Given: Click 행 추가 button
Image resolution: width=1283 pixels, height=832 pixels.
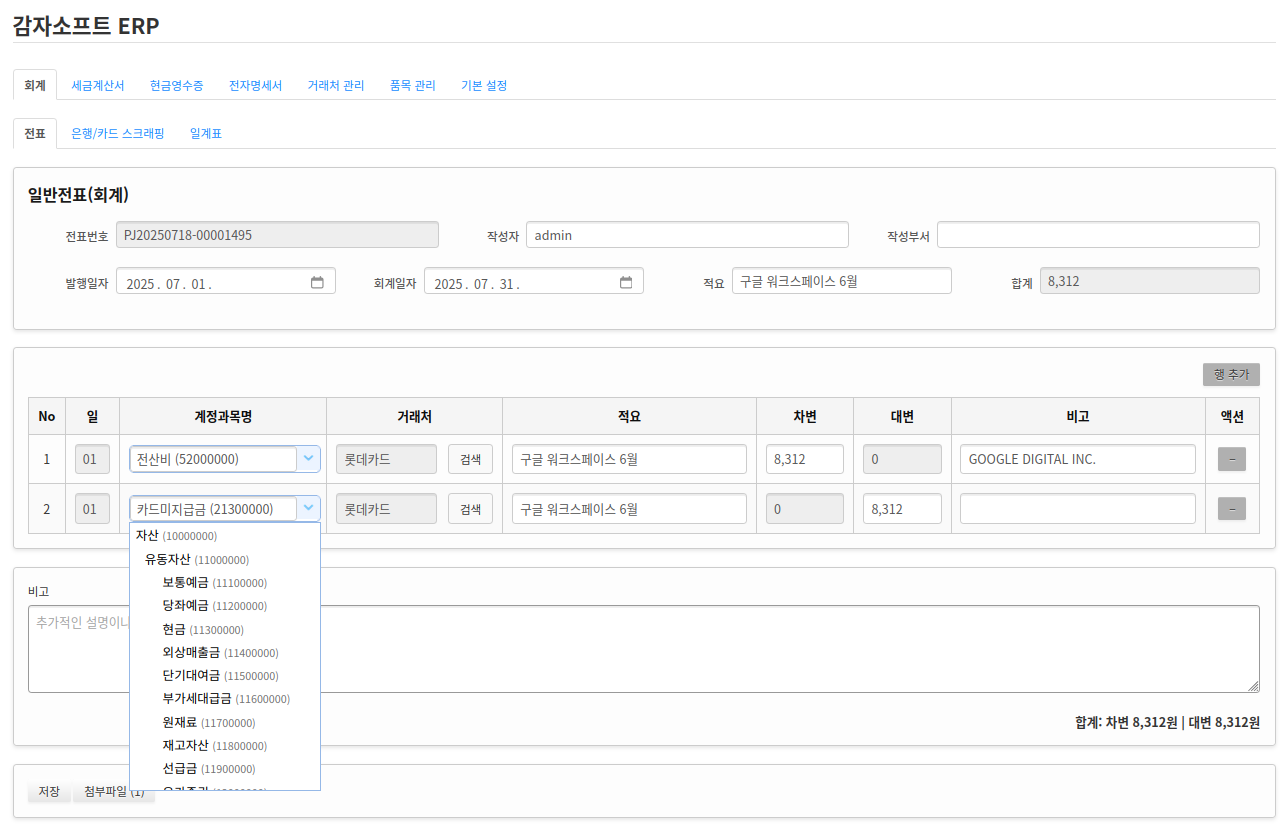Looking at the screenshot, I should 1231,374.
